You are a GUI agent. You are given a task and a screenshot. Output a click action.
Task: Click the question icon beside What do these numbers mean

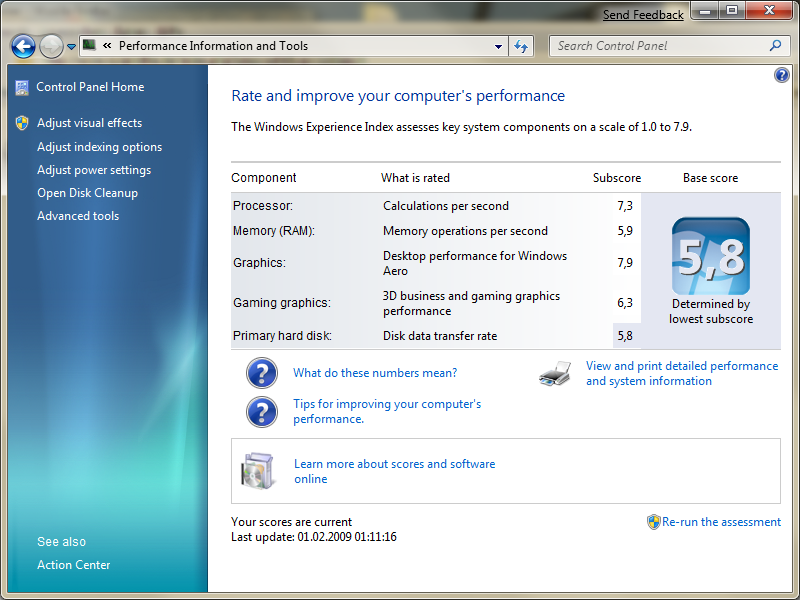click(262, 373)
